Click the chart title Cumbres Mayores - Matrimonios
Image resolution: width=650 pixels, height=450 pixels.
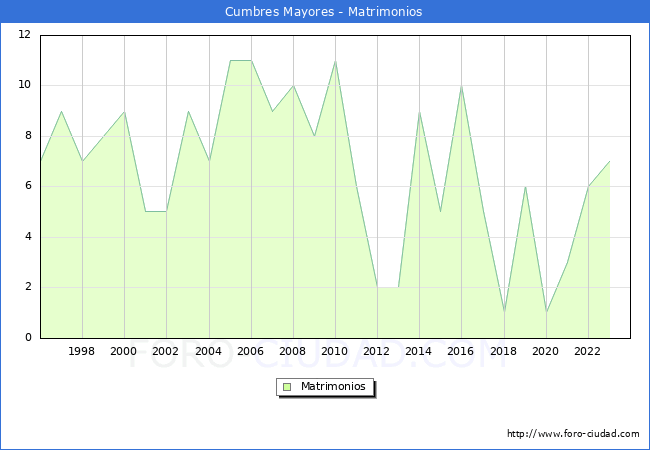point(323,11)
